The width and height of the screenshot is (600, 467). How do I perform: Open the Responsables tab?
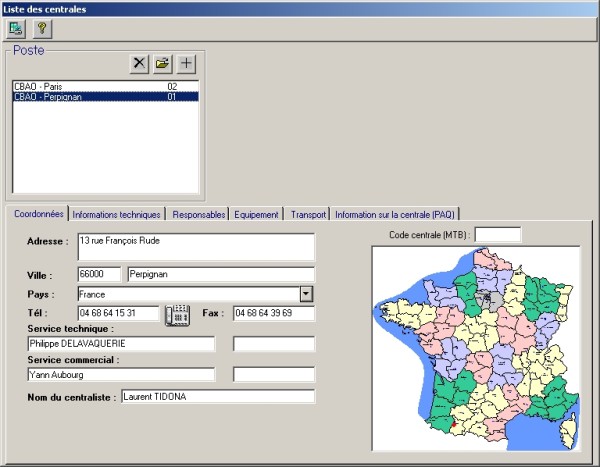[x=198, y=214]
